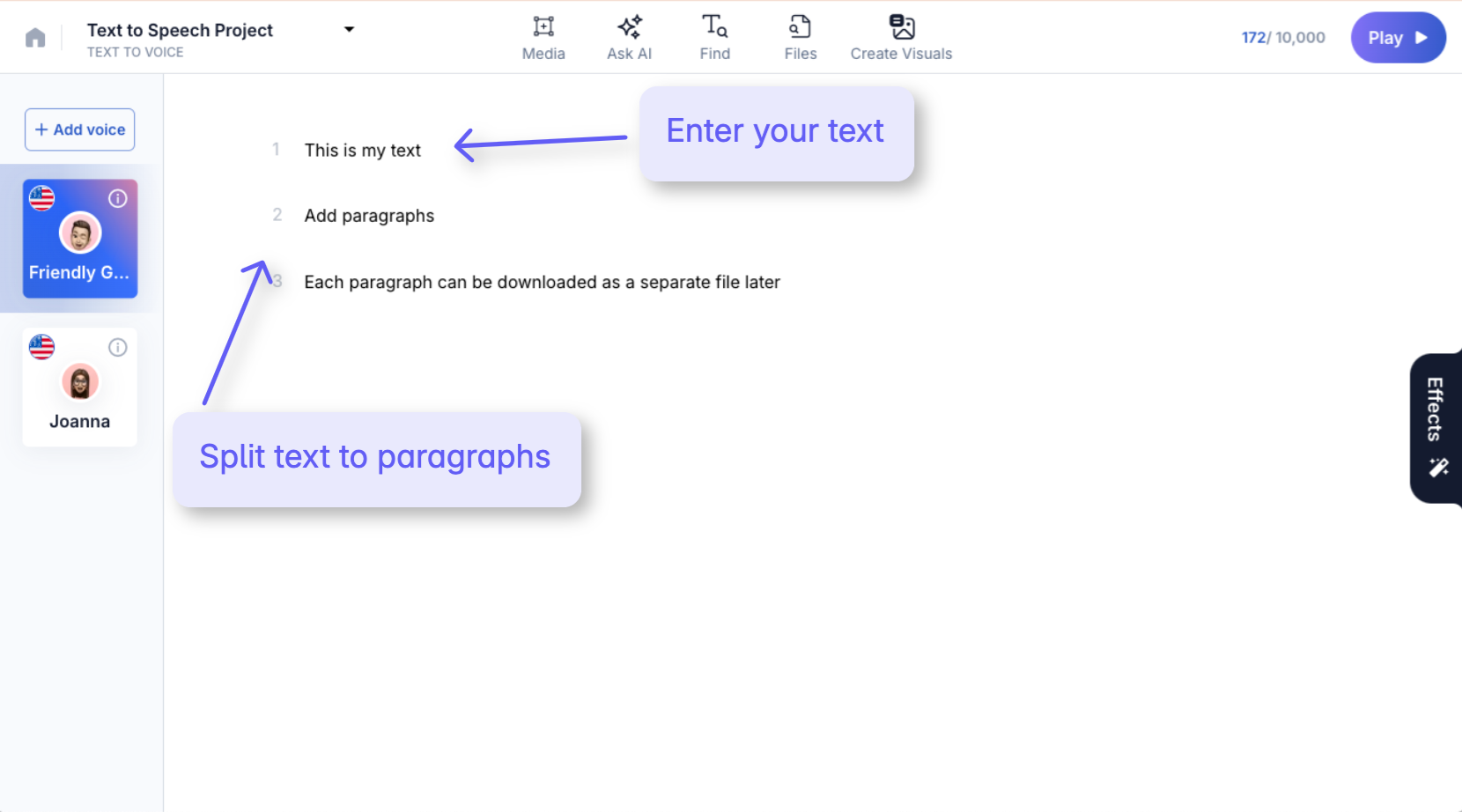Click paragraph number 1
Screen dimensions: 1462x812
pyautogui.click(x=276, y=150)
